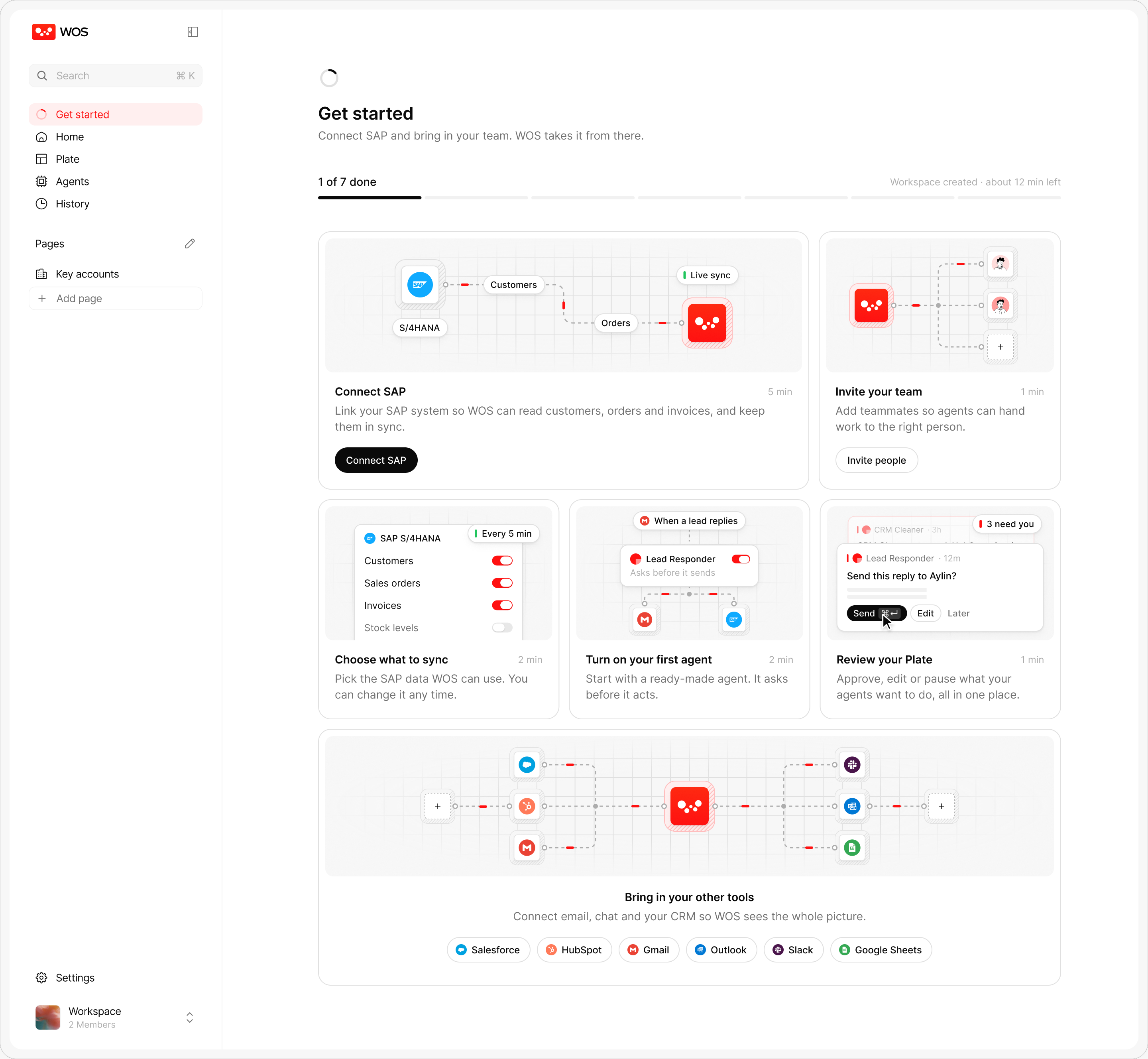Toggle the Lead Responder agent switch

(x=741, y=559)
